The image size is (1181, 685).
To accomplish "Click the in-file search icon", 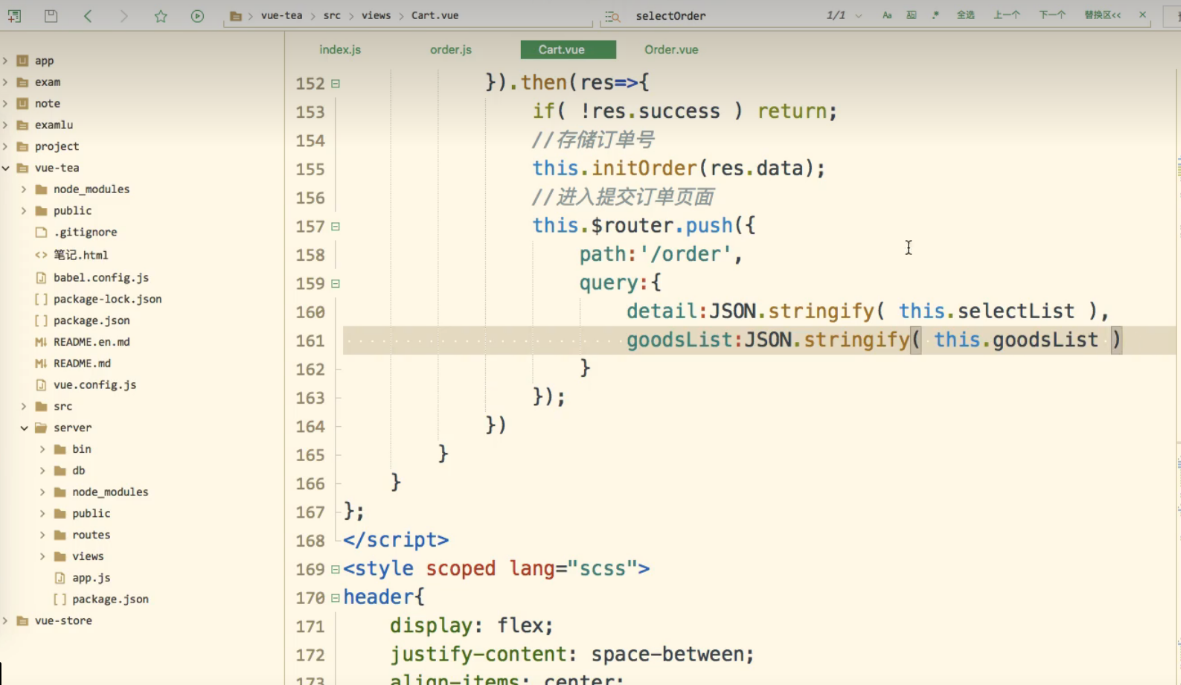I will tap(612, 16).
